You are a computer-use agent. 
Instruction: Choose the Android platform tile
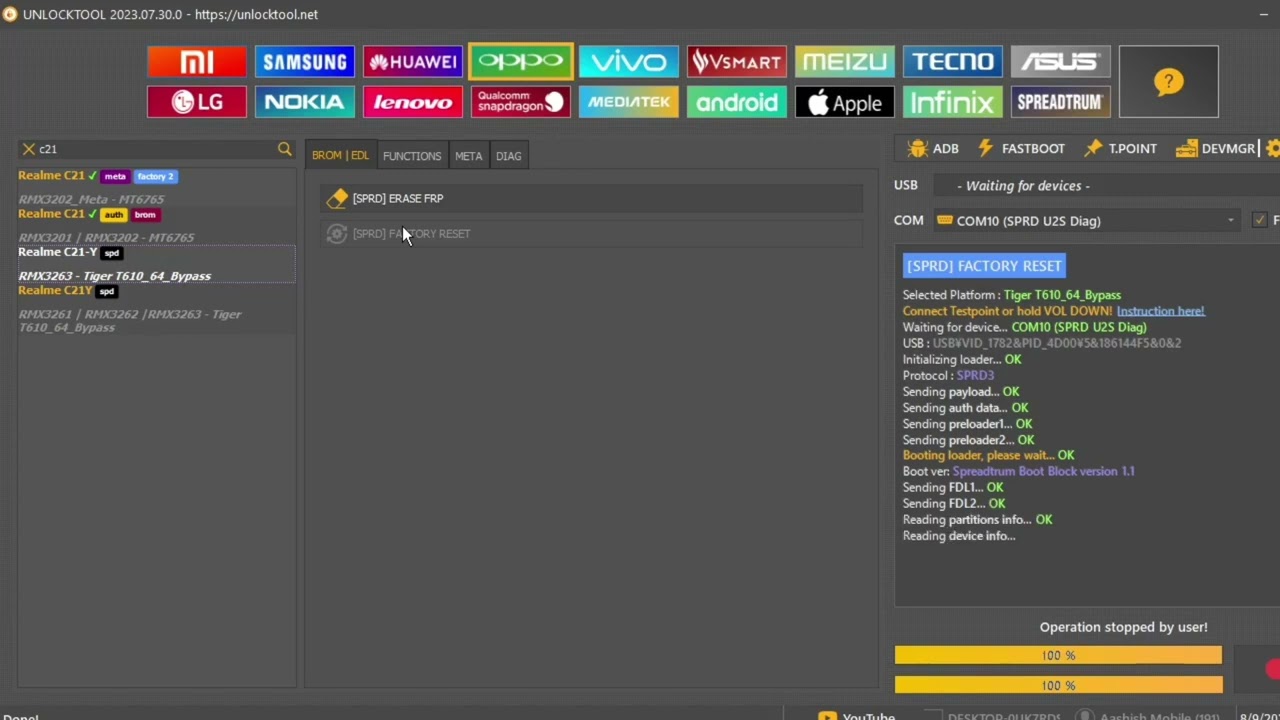coord(737,102)
